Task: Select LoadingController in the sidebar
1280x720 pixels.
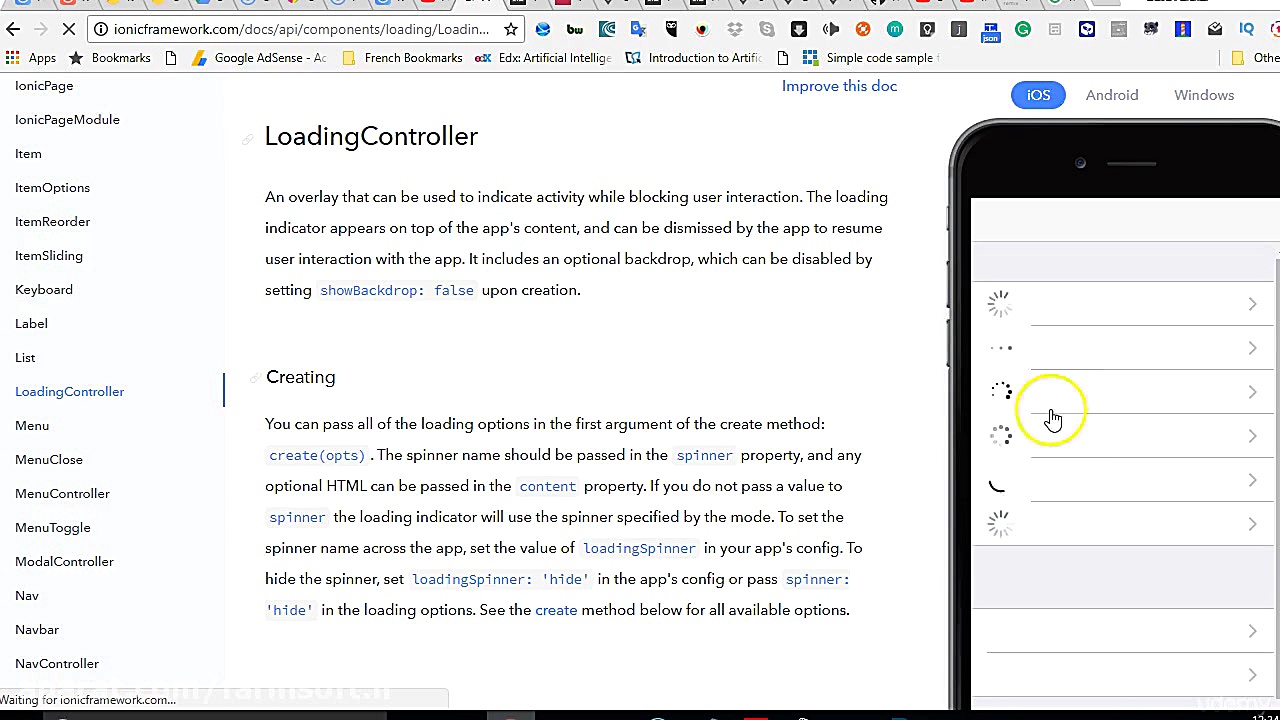Action: (x=69, y=392)
